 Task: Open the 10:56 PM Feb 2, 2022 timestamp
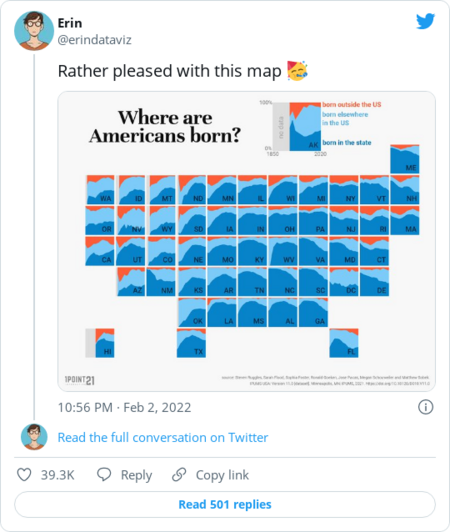point(125,407)
